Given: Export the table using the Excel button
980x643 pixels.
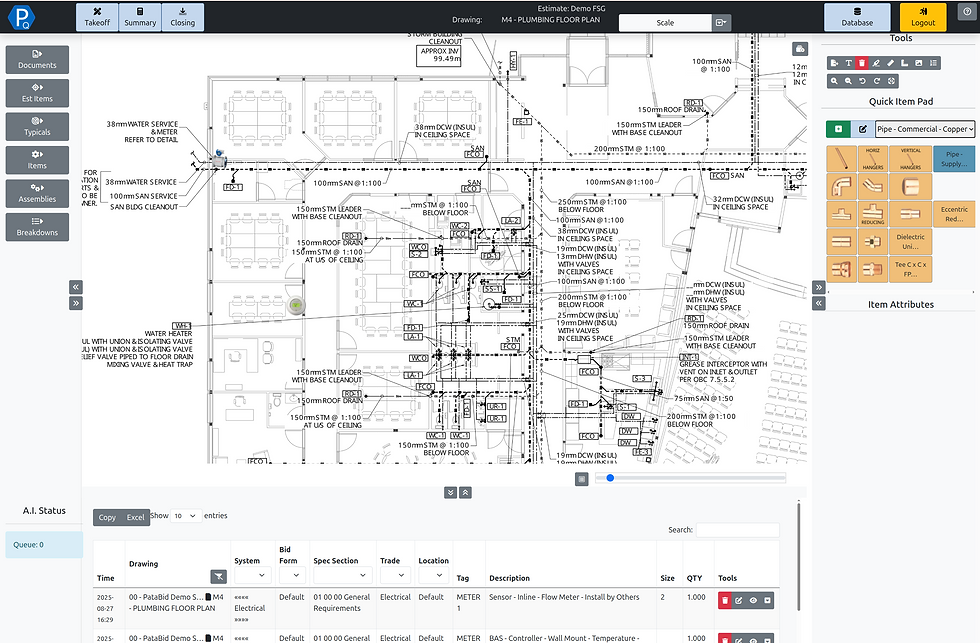Looking at the screenshot, I should (136, 516).
